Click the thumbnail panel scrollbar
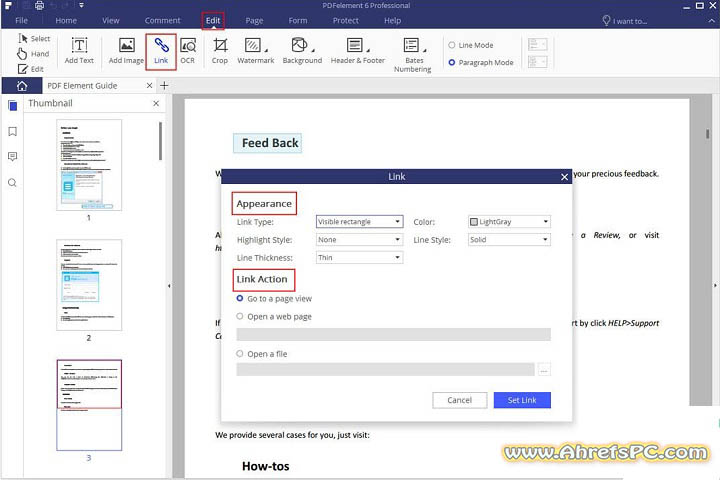This screenshot has width=720, height=480. [160, 141]
